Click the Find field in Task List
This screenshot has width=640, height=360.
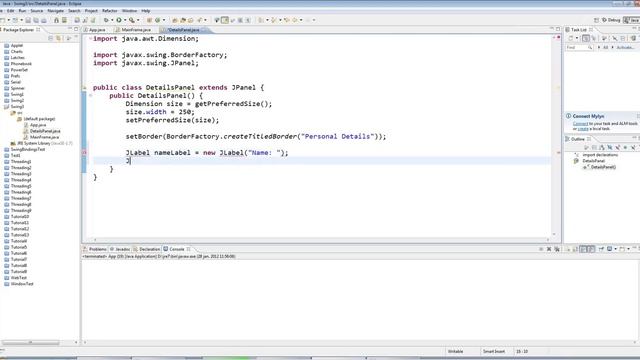579,47
